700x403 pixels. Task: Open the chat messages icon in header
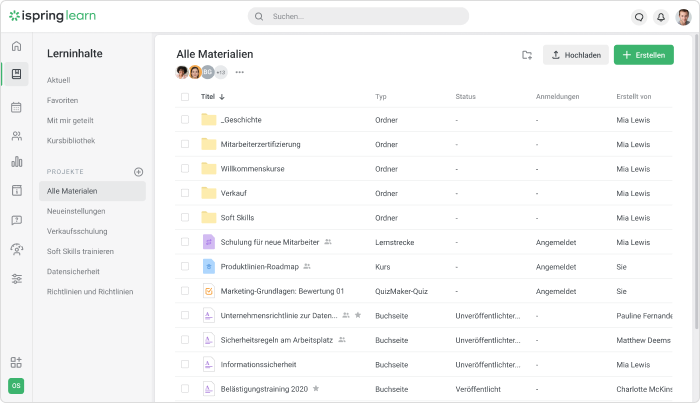639,17
